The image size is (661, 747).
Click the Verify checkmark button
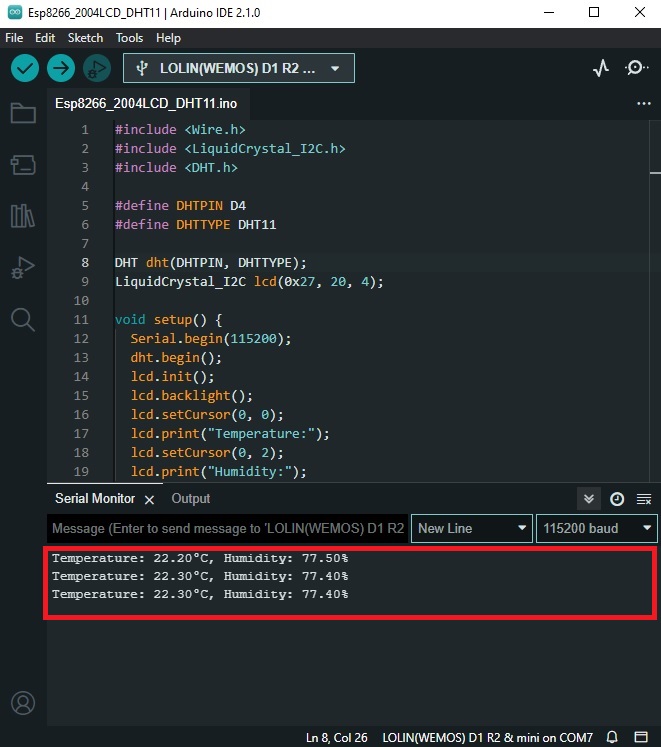pos(25,68)
